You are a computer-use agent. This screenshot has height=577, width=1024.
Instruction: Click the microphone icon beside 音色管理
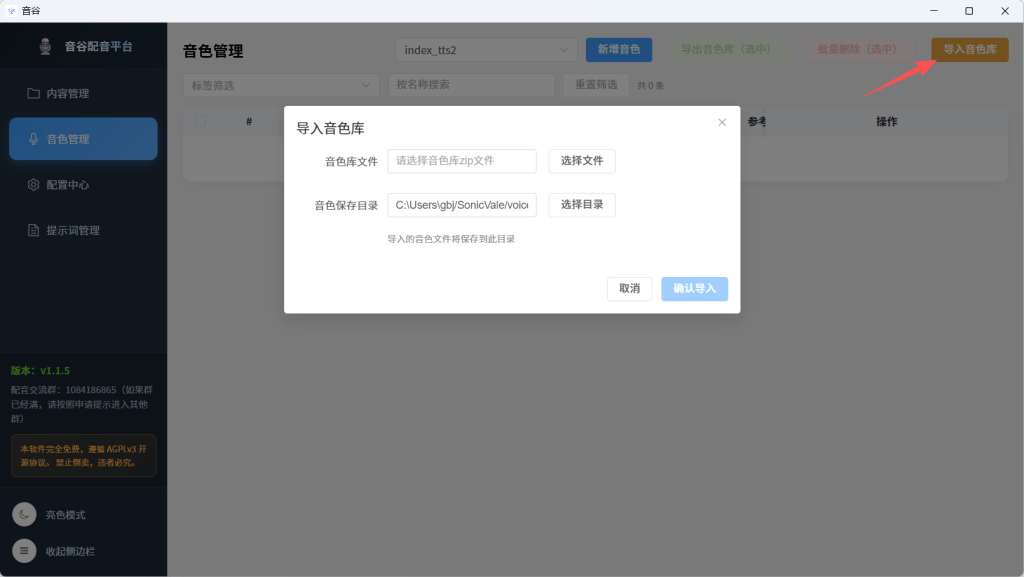coord(33,139)
